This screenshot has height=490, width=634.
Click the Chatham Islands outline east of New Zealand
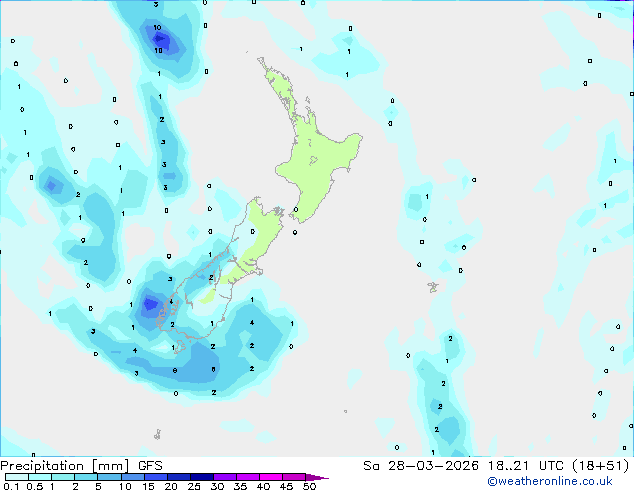tap(433, 287)
